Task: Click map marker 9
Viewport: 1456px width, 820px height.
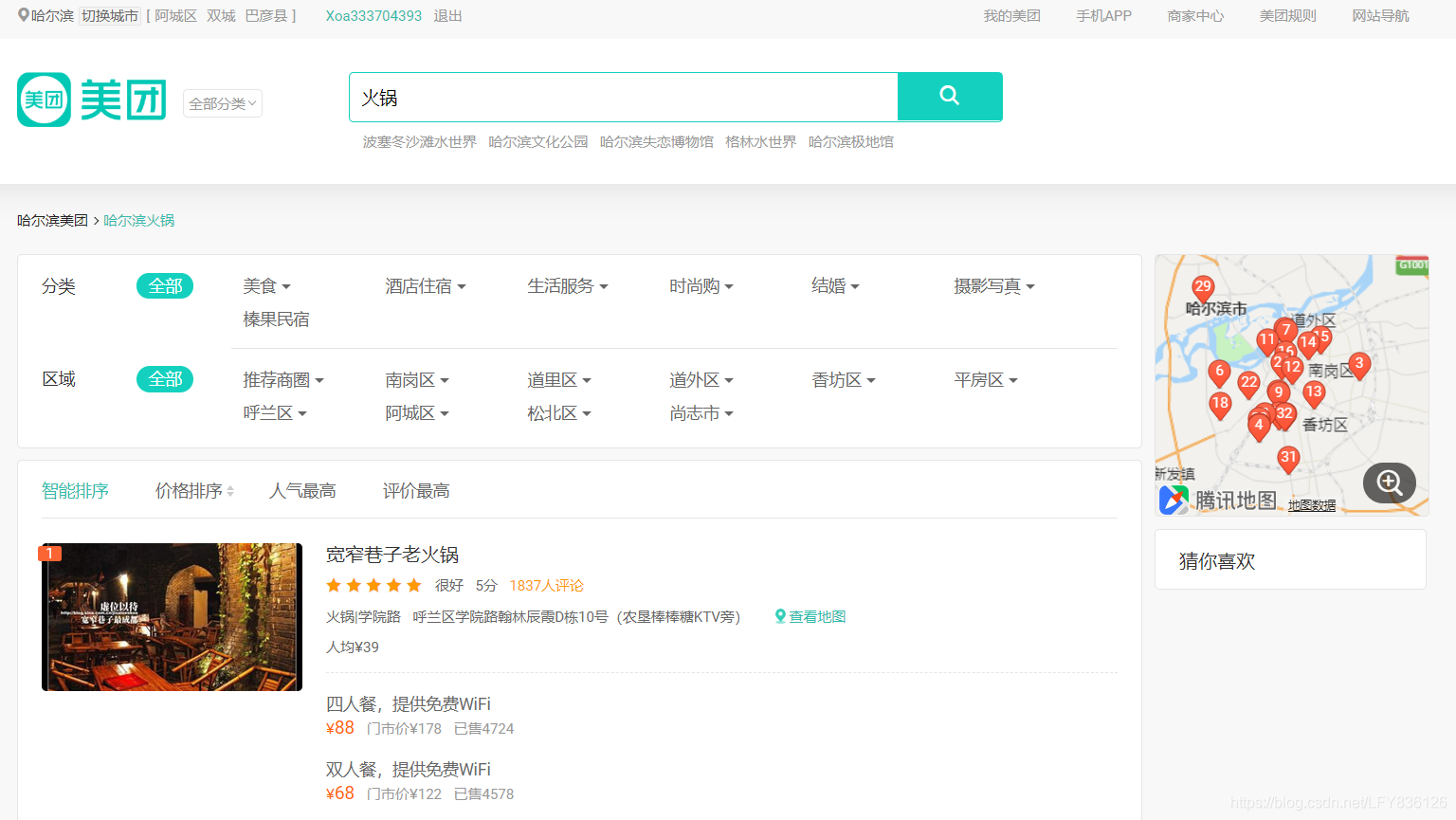Action: (1279, 394)
